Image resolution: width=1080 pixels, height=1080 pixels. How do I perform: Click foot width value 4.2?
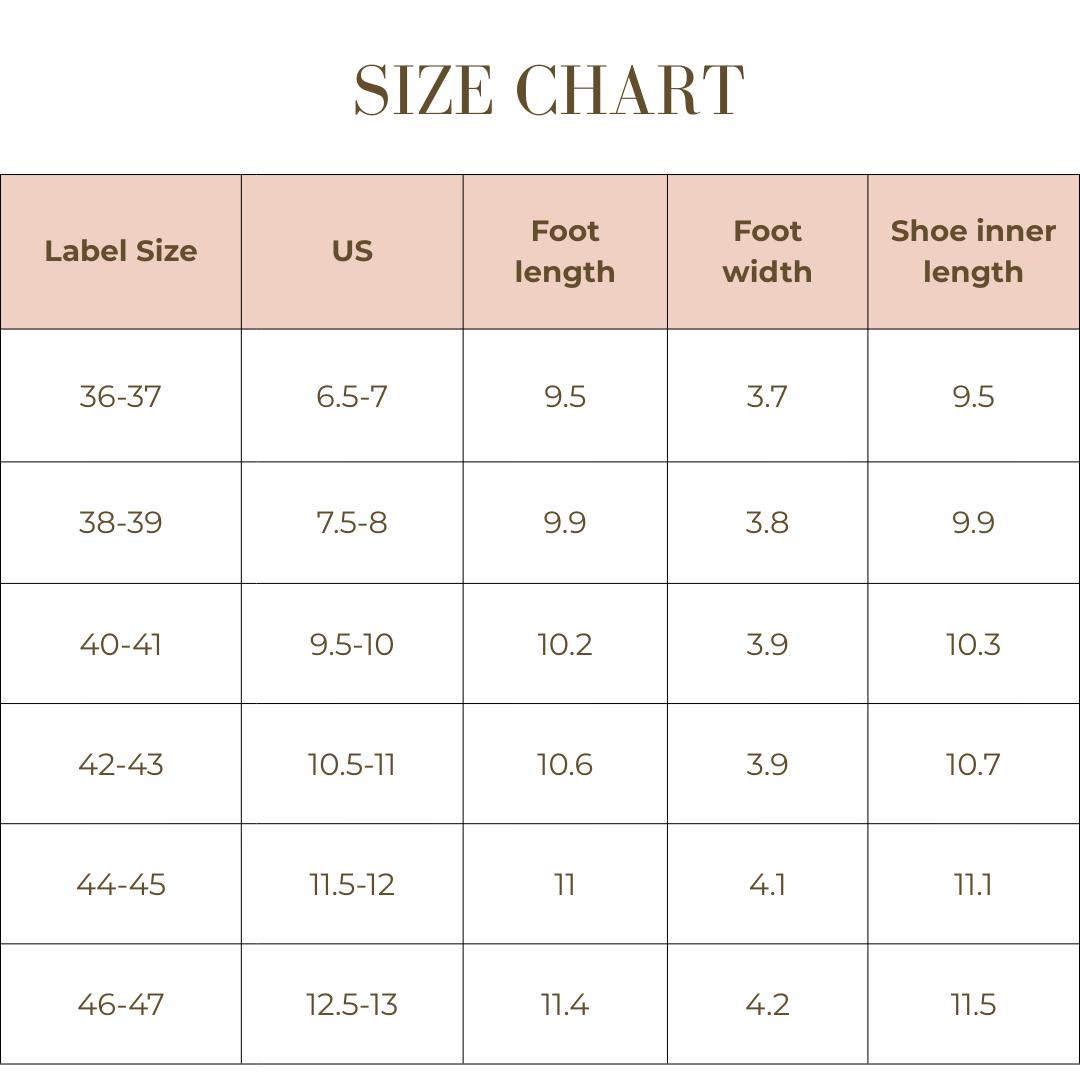point(767,1004)
